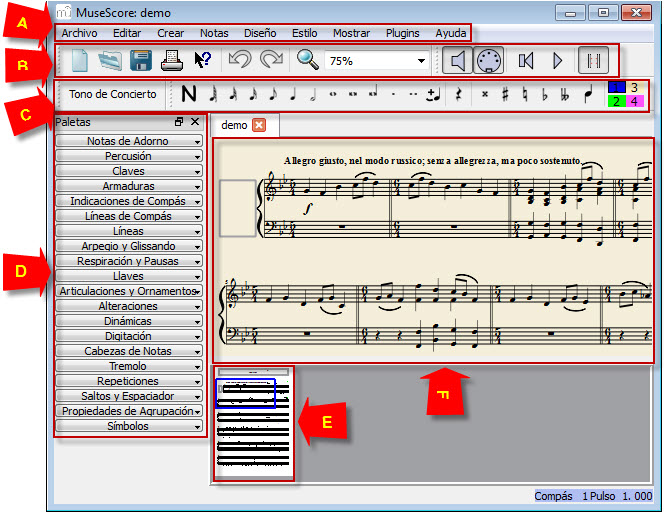The width and height of the screenshot is (665, 514).
Task: Redo action with the curved right arrow
Action: coord(271,60)
